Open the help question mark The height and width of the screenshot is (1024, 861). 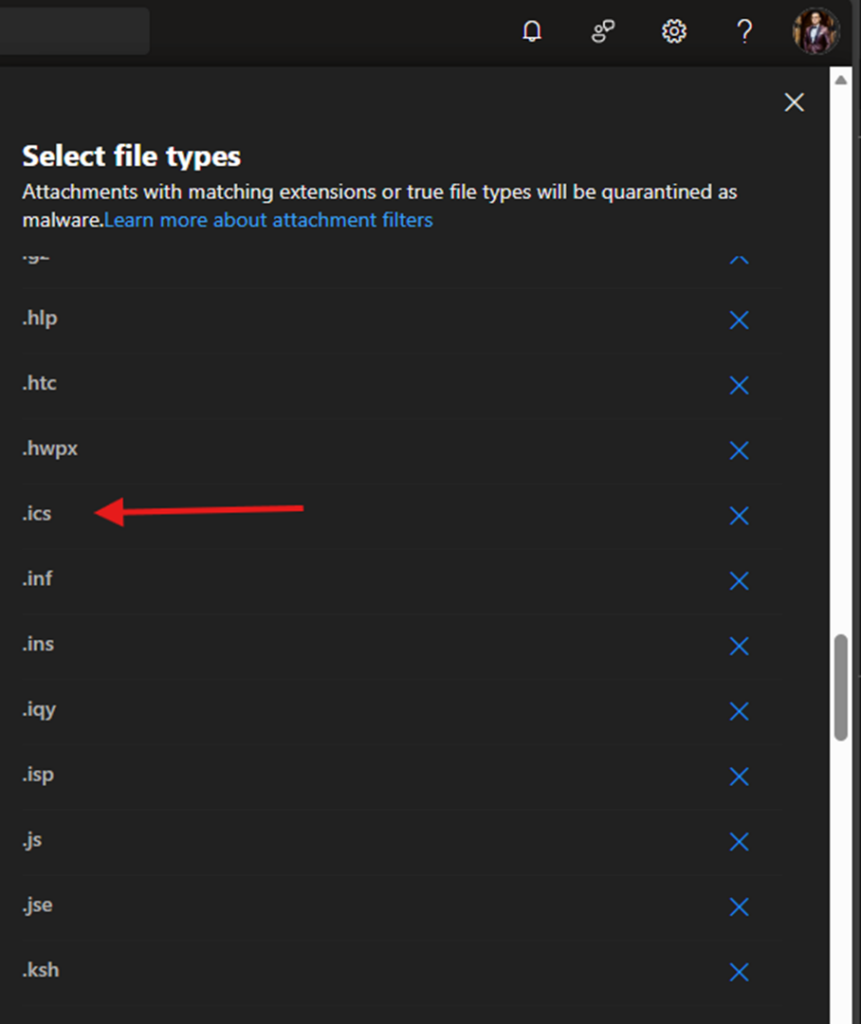(x=744, y=32)
